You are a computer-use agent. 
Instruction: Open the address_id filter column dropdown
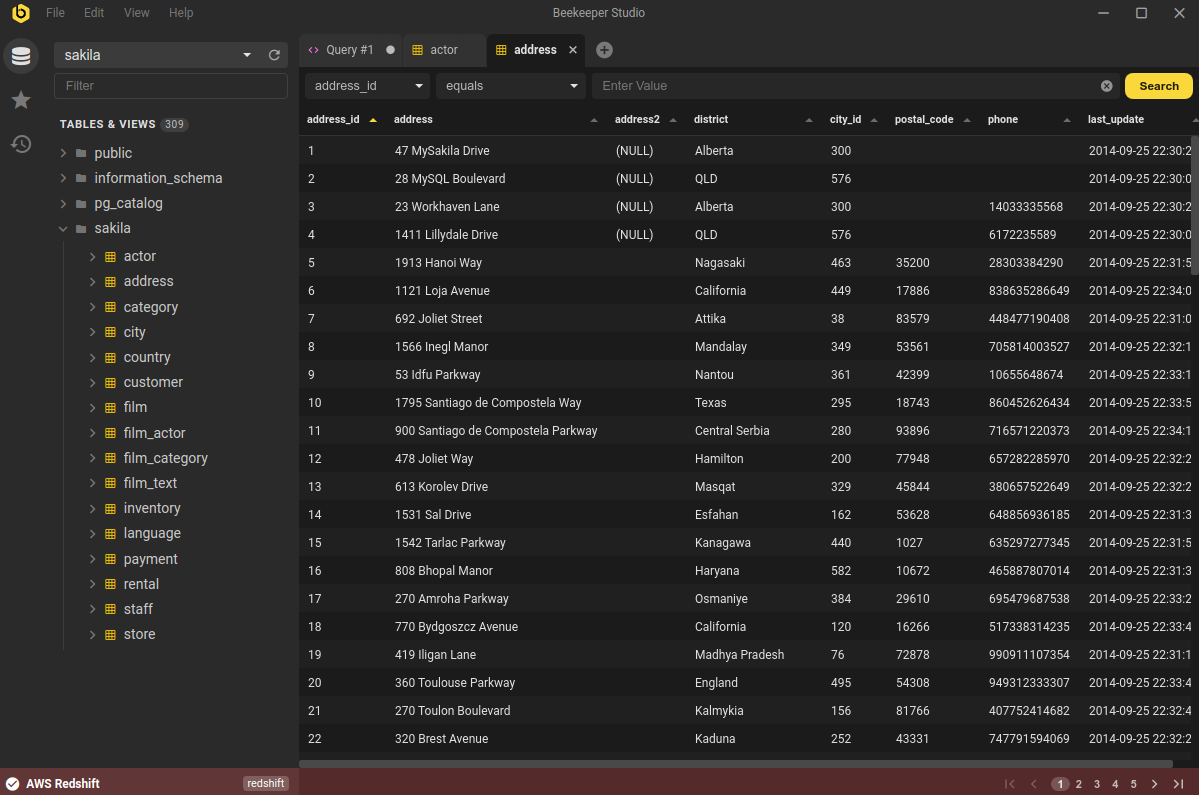click(368, 86)
